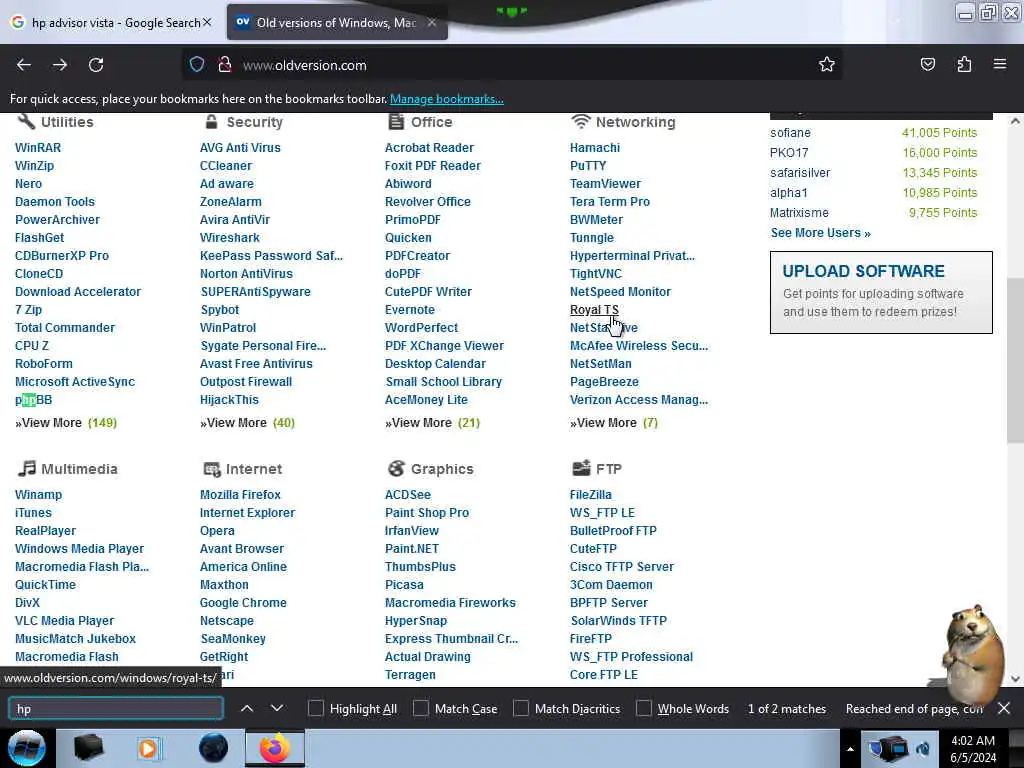
Task: Expand View More under Networking
Action: [614, 423]
